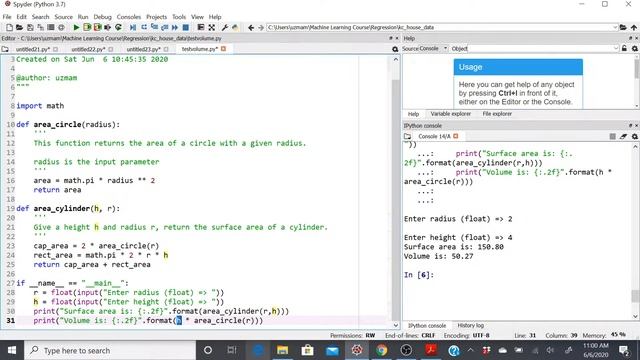
Task: Switch to the untitled23.py tab
Action: click(144, 49)
